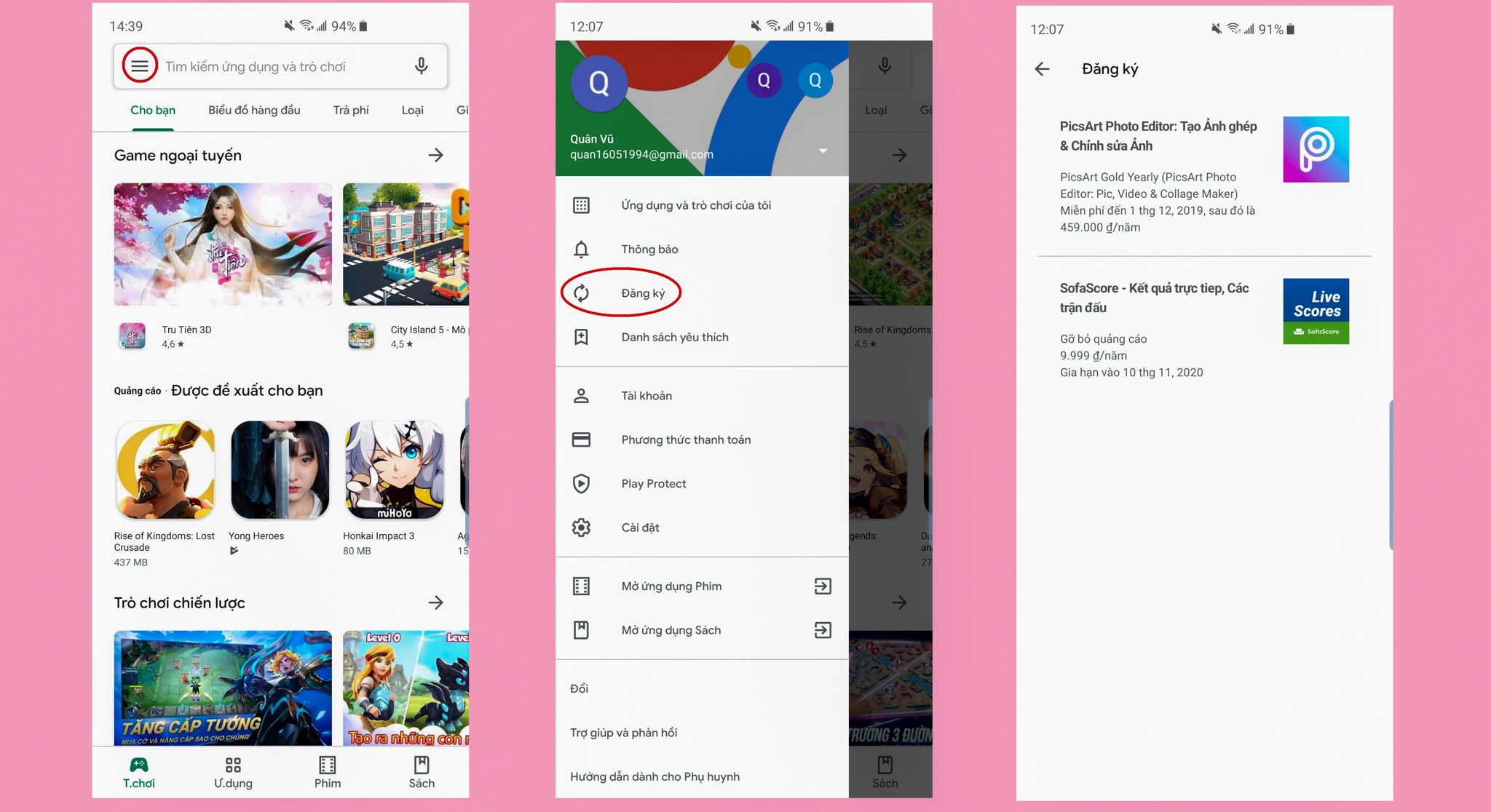Click the exit icon on the 'Mở ứng dụng Sách' row
The image size is (1491, 812).
tap(823, 630)
